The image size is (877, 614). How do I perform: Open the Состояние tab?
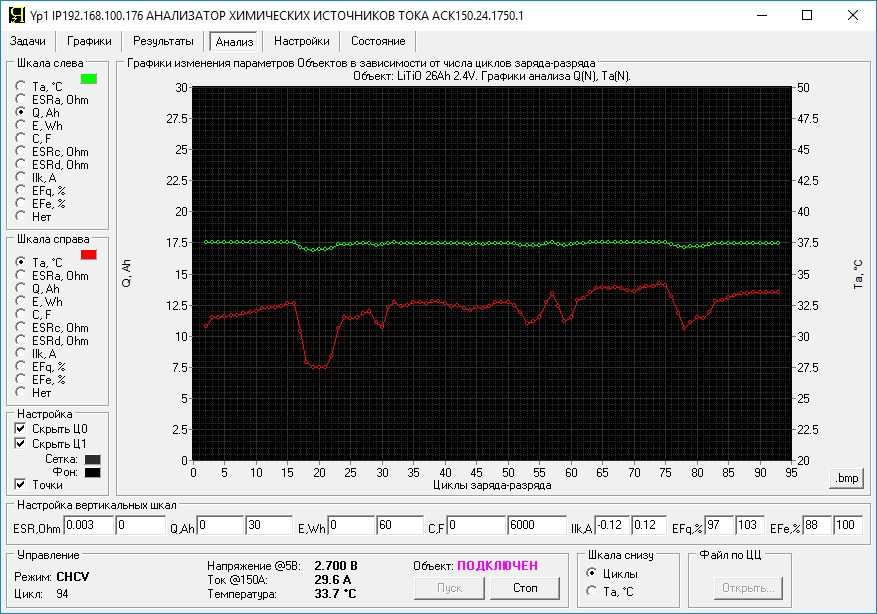coord(378,41)
